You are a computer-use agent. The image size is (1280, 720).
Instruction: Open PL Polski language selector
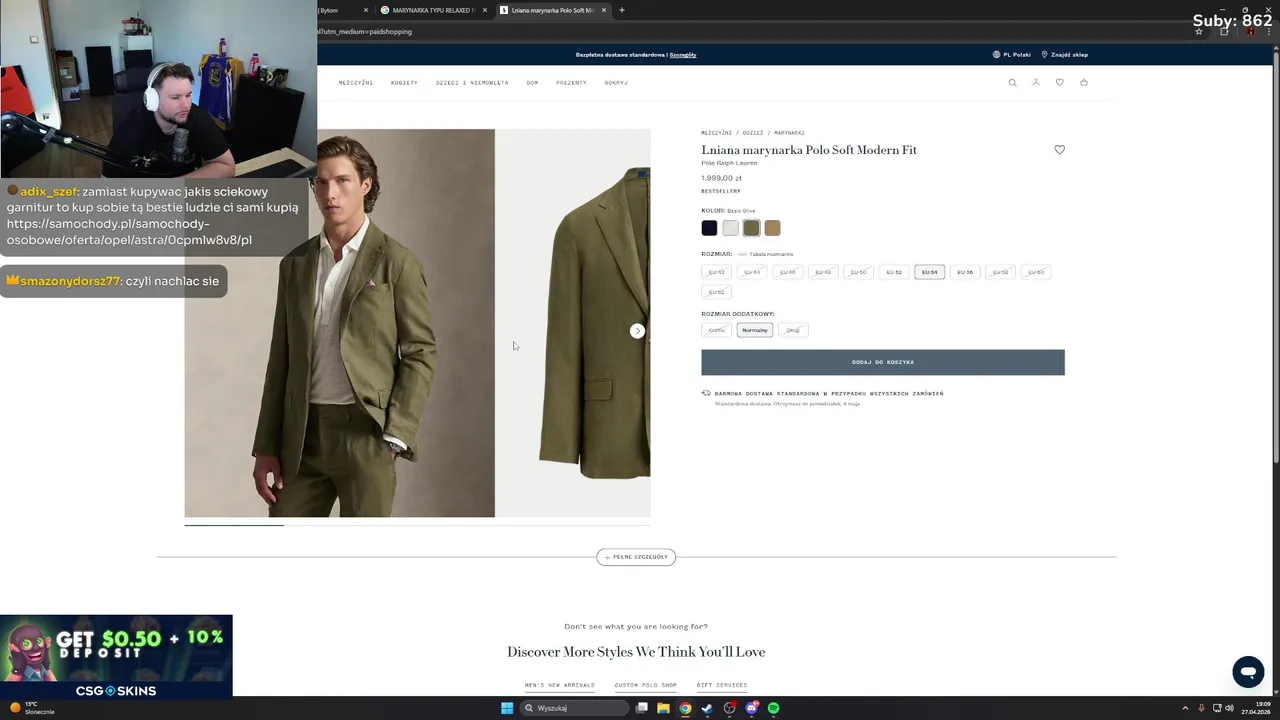1012,55
